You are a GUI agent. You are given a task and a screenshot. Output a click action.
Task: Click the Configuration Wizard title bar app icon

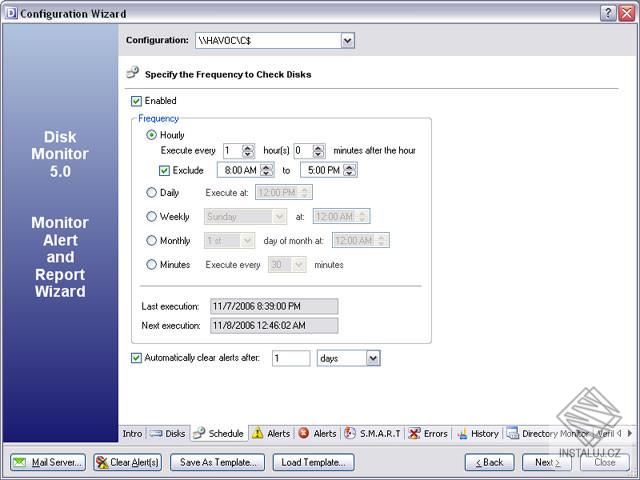coord(11,13)
